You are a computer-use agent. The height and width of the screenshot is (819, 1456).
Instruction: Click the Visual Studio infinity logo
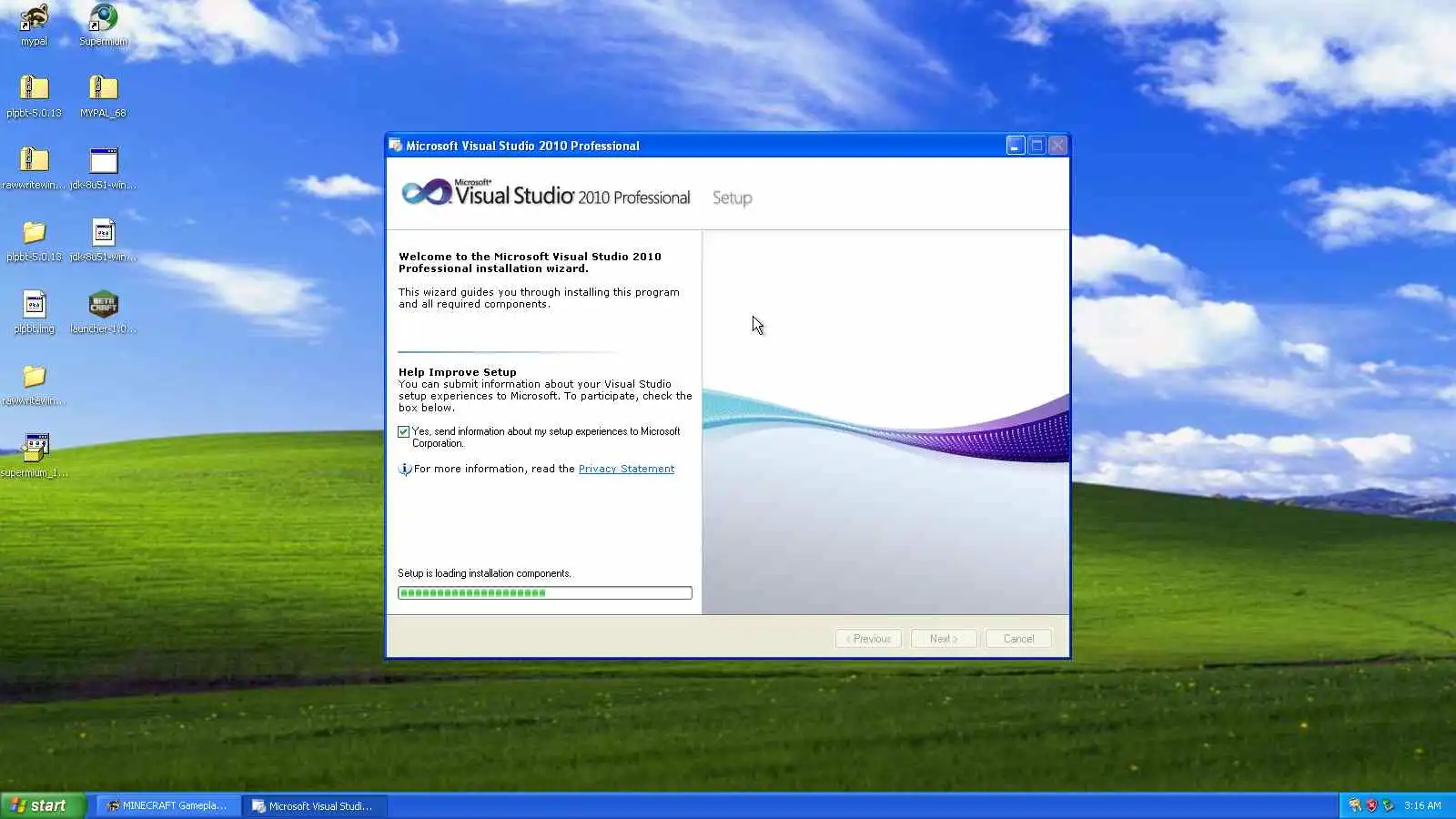coord(427,192)
